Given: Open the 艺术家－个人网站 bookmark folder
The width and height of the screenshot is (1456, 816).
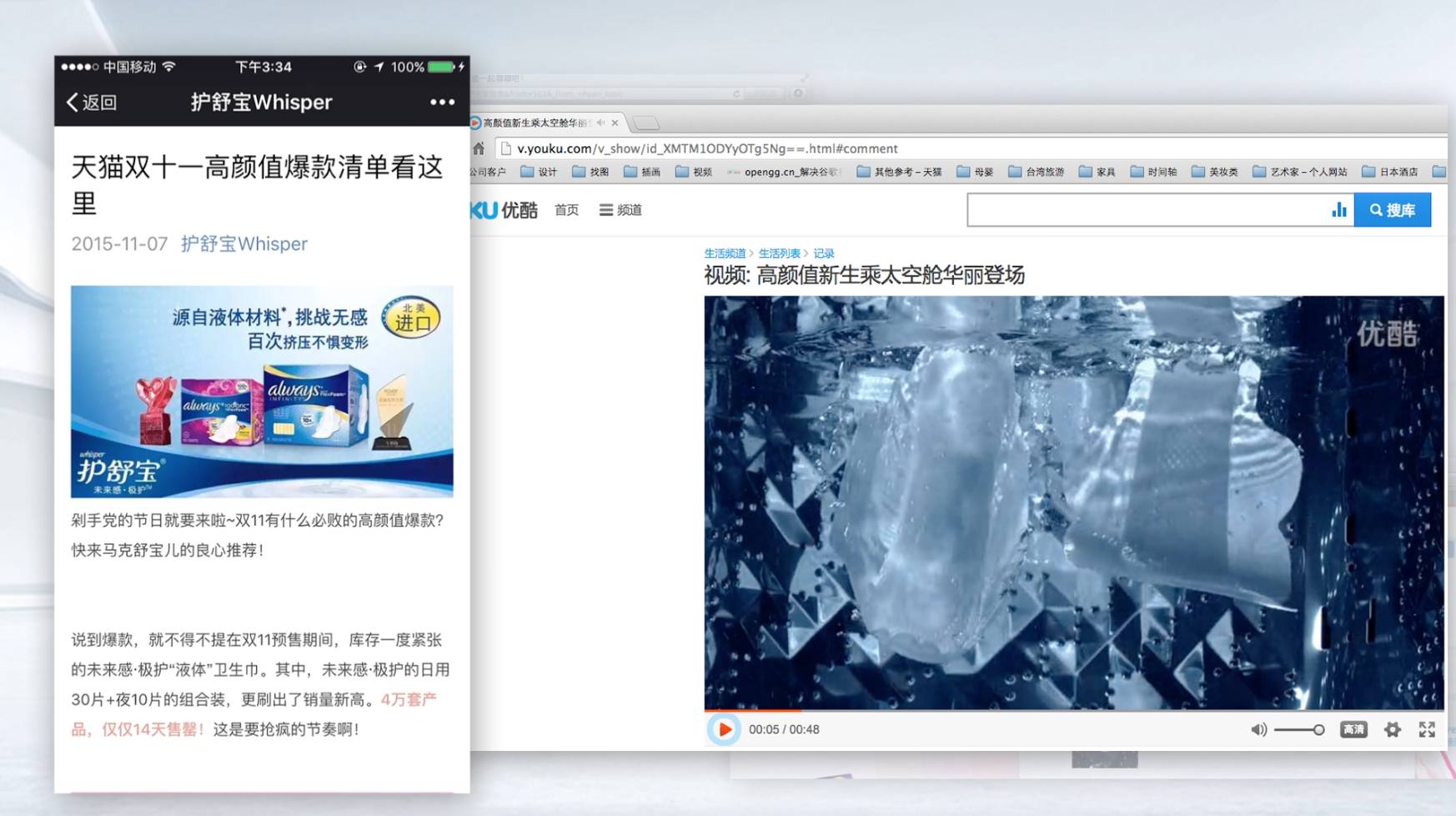Looking at the screenshot, I should tap(1300, 172).
